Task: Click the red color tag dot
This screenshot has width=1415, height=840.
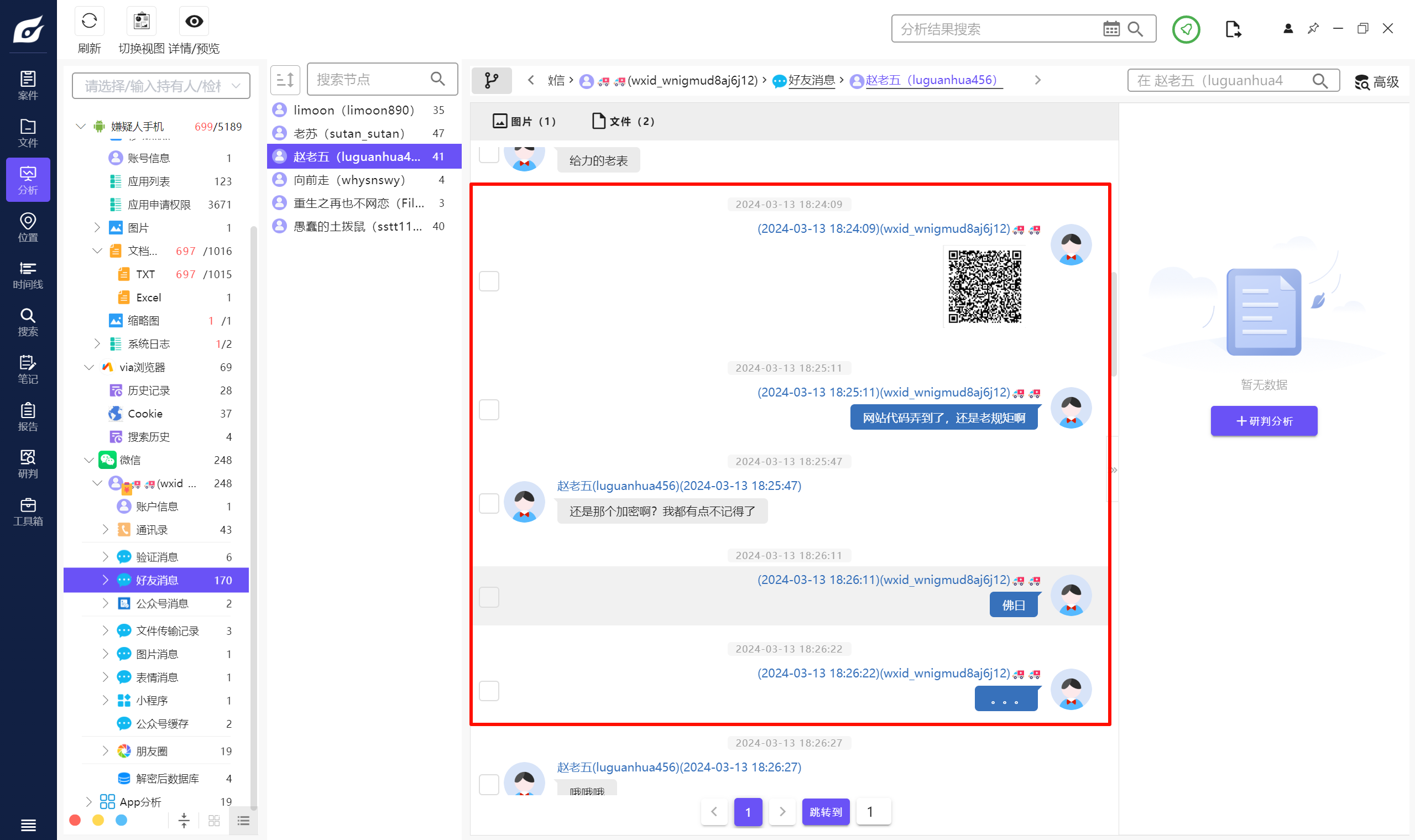Action: tap(75, 820)
